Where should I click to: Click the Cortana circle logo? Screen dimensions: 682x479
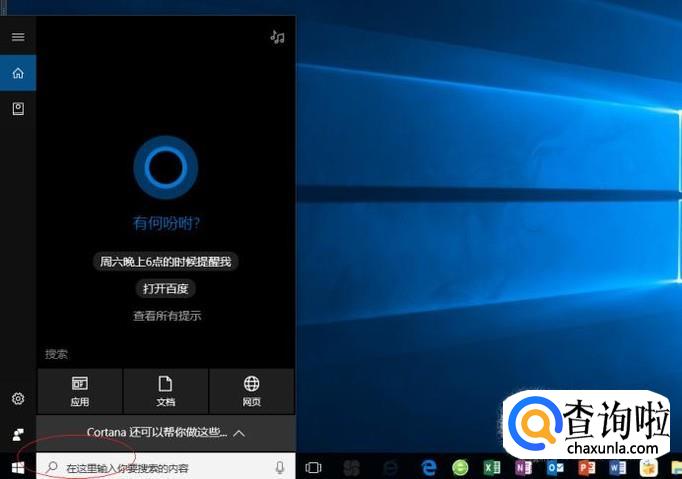tap(166, 168)
